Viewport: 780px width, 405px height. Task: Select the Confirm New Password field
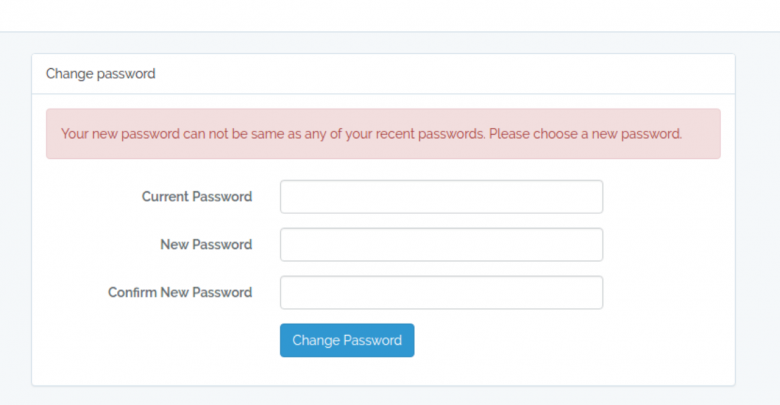441,293
